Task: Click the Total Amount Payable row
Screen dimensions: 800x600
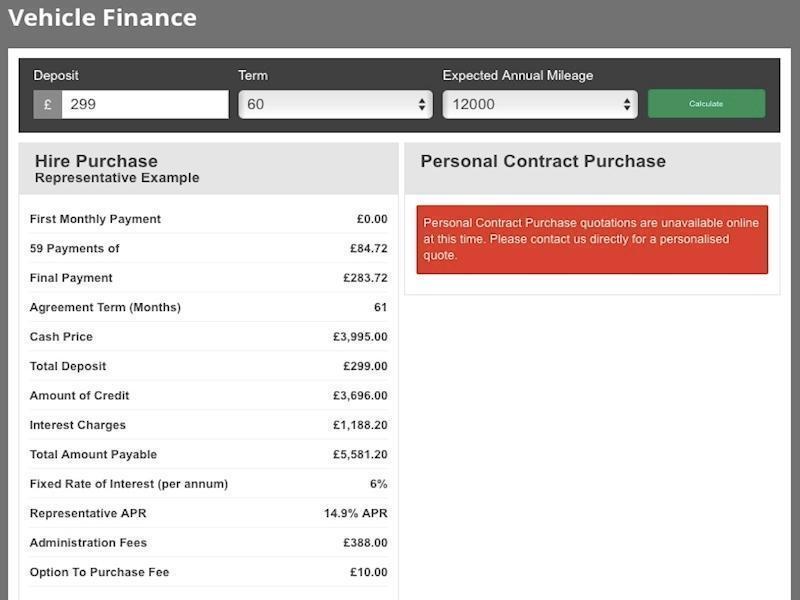Action: pos(208,454)
